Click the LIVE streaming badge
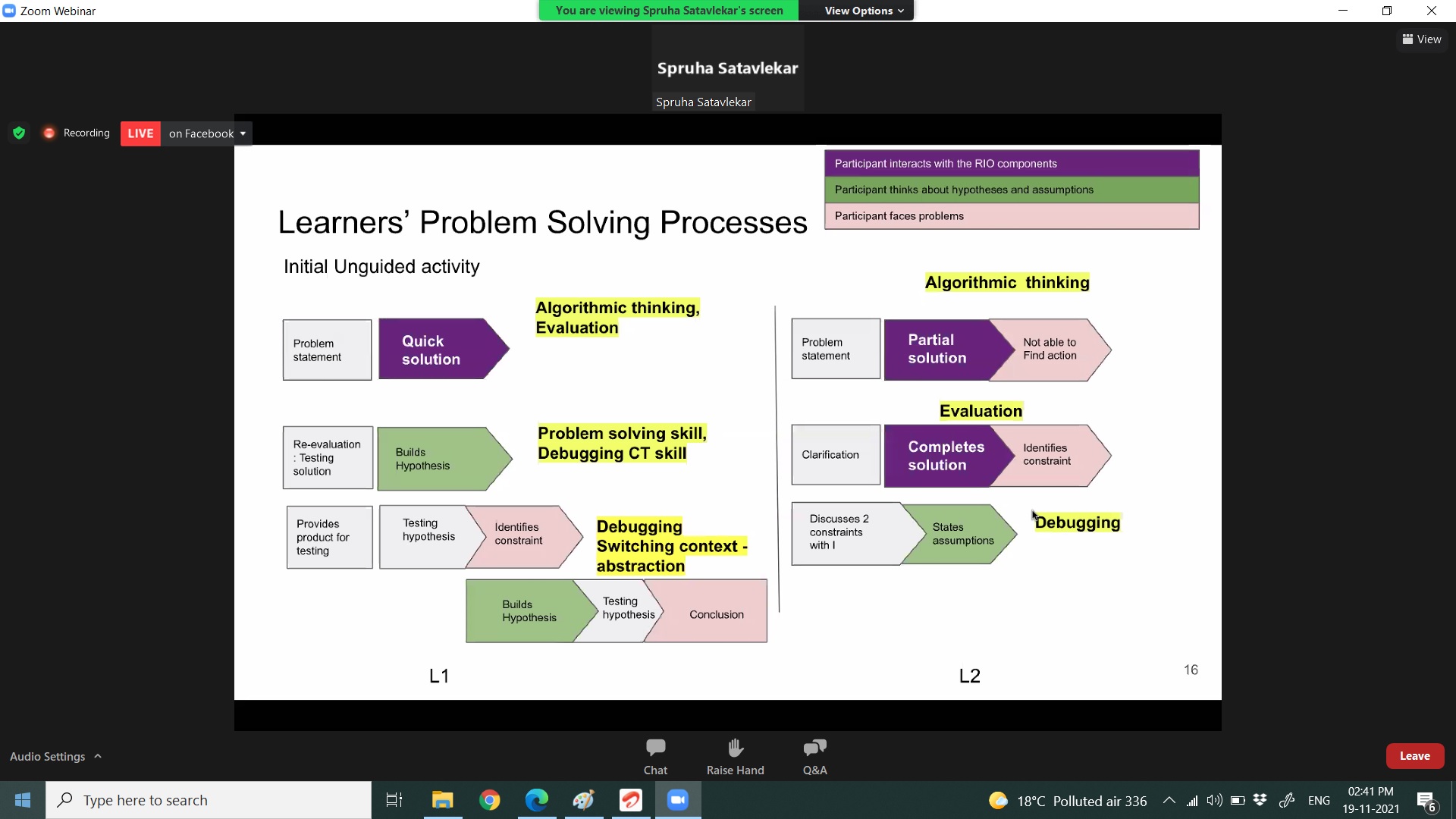Viewport: 1456px width, 819px height. click(x=140, y=133)
